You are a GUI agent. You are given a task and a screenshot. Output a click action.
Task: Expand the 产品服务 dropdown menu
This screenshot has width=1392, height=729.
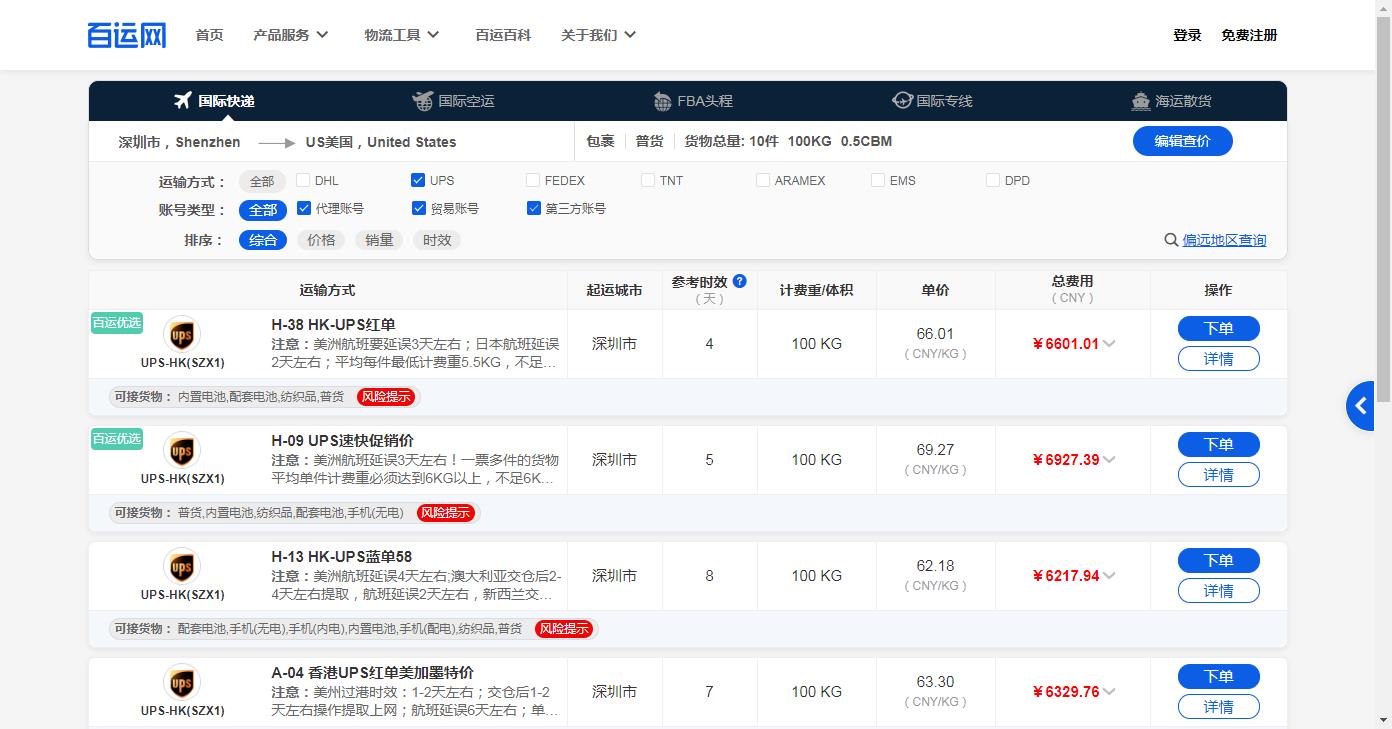tap(291, 35)
